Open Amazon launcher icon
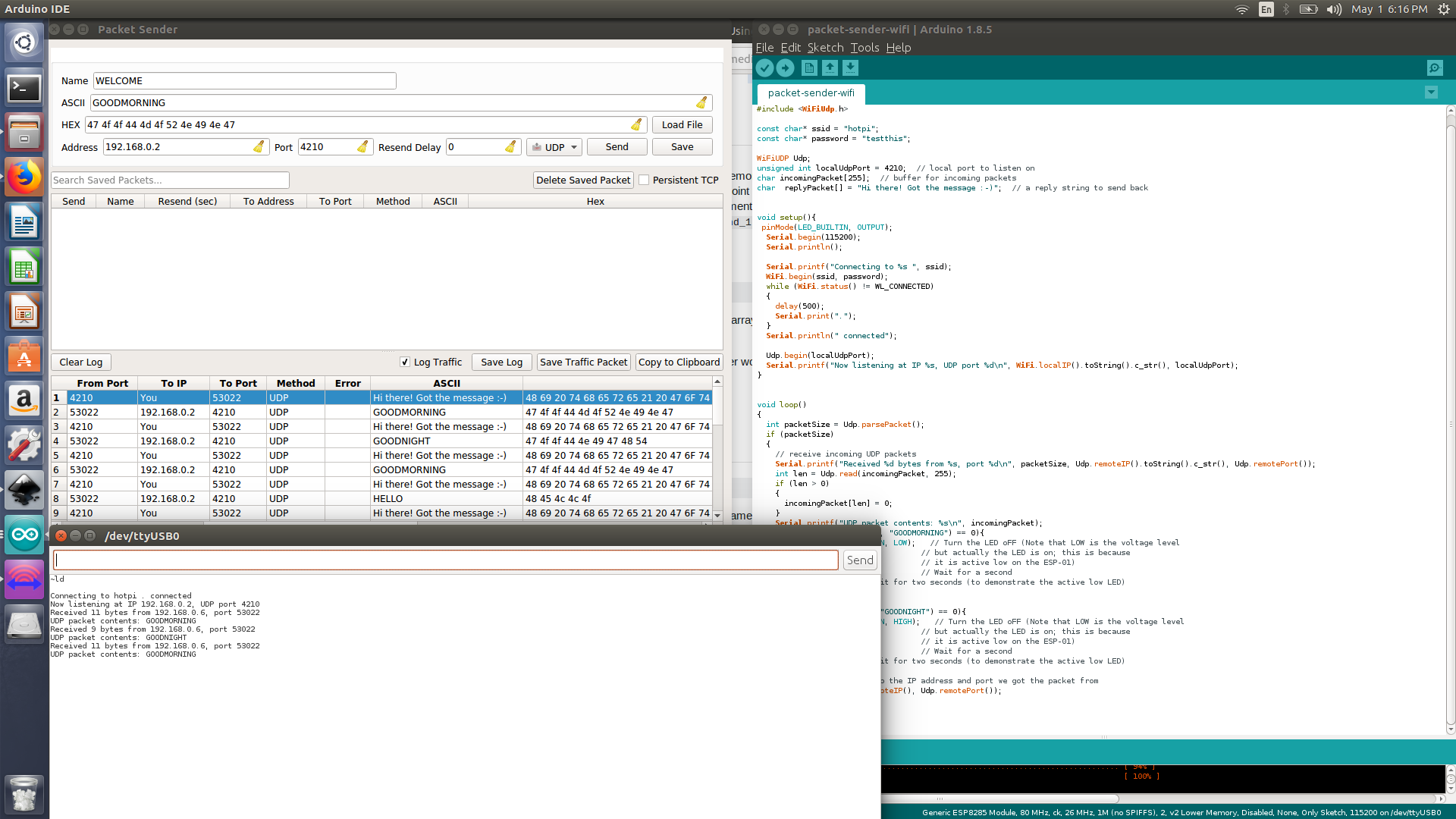Image resolution: width=1456 pixels, height=819 pixels. [24, 401]
